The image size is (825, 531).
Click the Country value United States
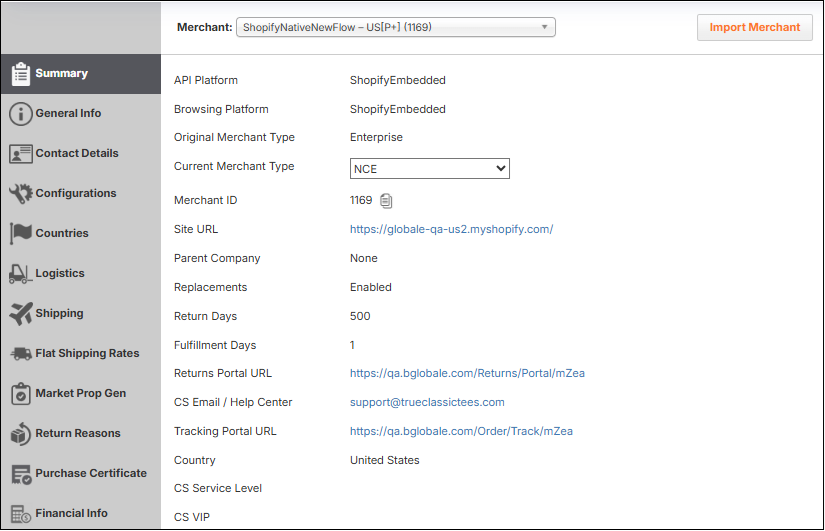[x=385, y=460]
